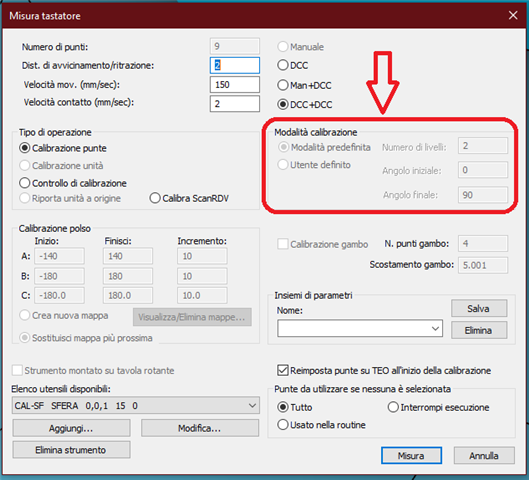Screen dimensions: 529x480
Task: Click the Misura button
Action: (411, 455)
